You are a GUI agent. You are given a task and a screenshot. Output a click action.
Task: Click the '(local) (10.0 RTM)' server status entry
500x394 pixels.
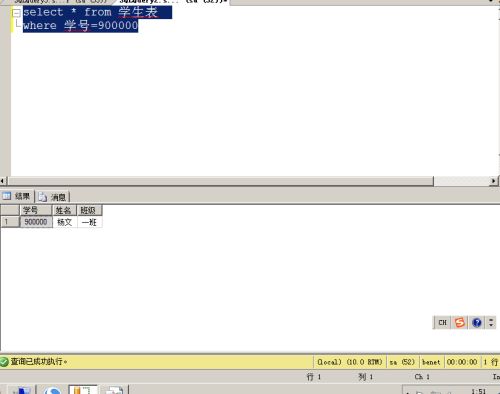(x=350, y=362)
